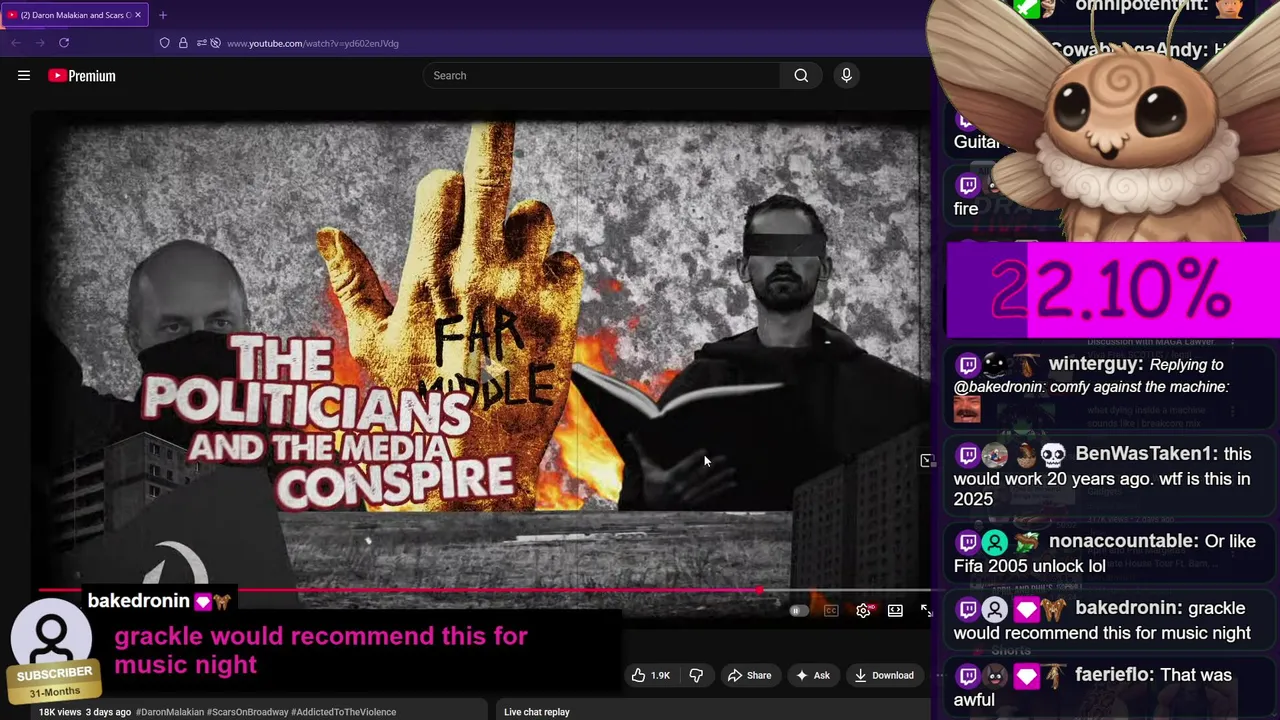Toggle closed captions CC button
The height and width of the screenshot is (720, 1280).
[831, 611]
